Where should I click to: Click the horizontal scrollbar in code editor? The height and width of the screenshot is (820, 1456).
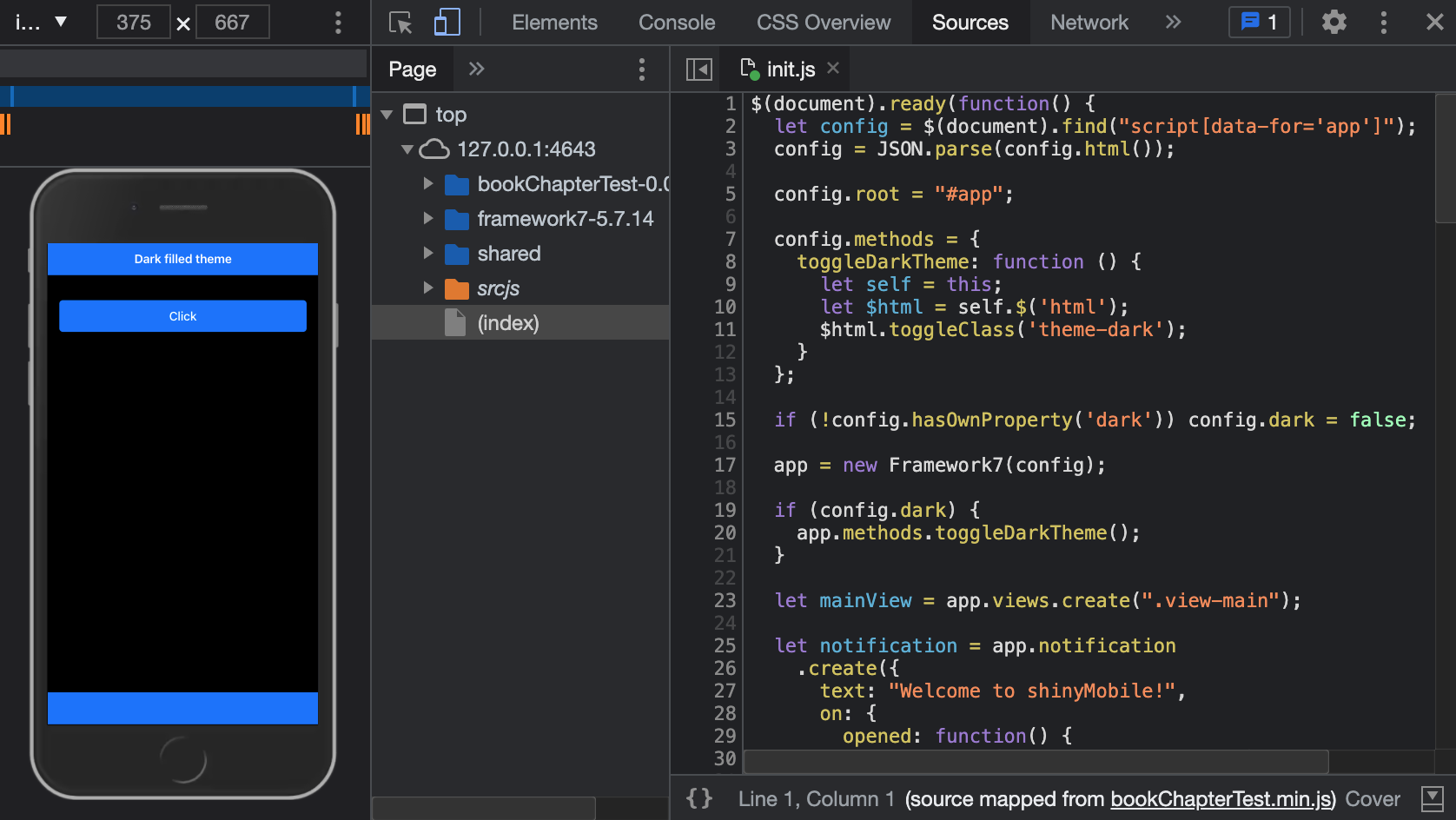coord(1036,762)
